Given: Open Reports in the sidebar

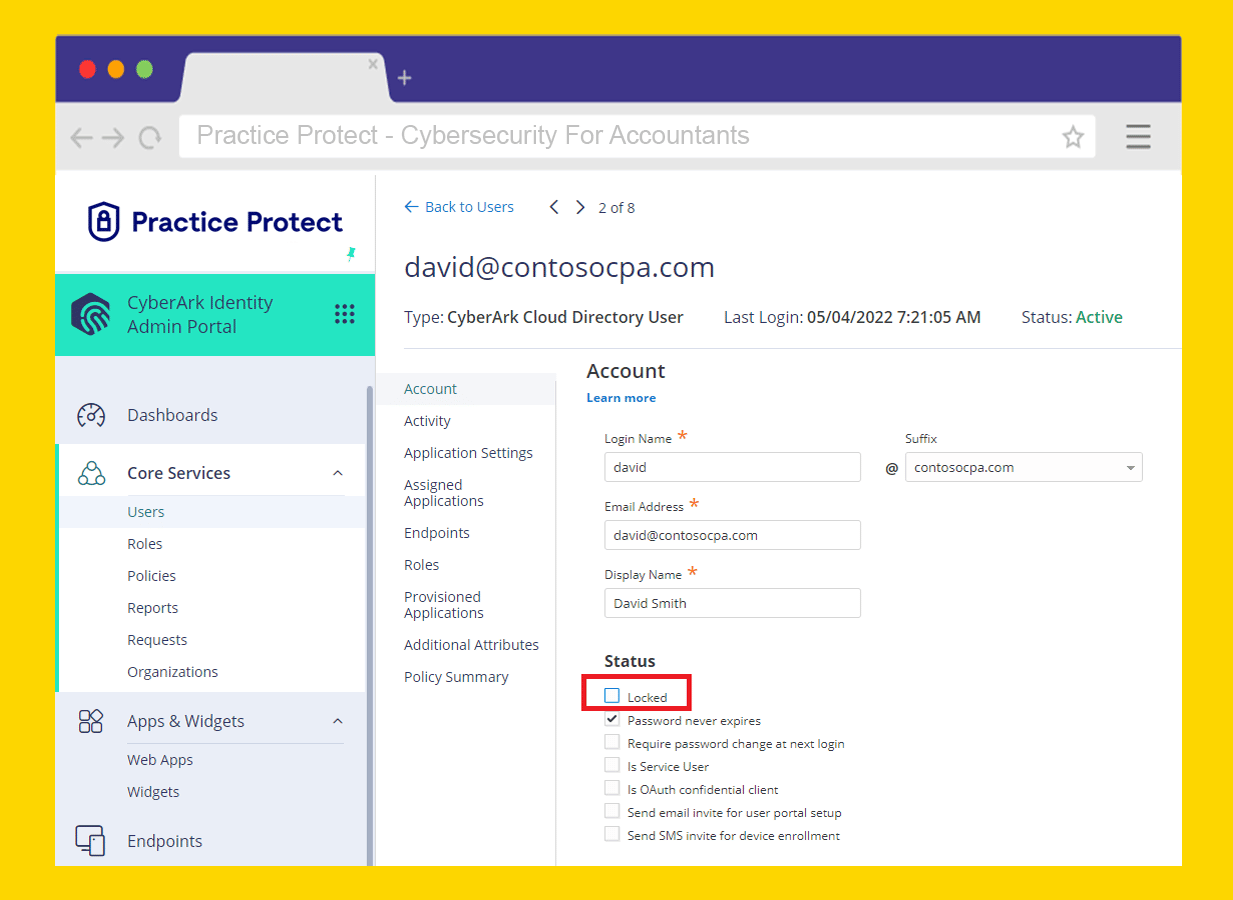Looking at the screenshot, I should [x=153, y=608].
